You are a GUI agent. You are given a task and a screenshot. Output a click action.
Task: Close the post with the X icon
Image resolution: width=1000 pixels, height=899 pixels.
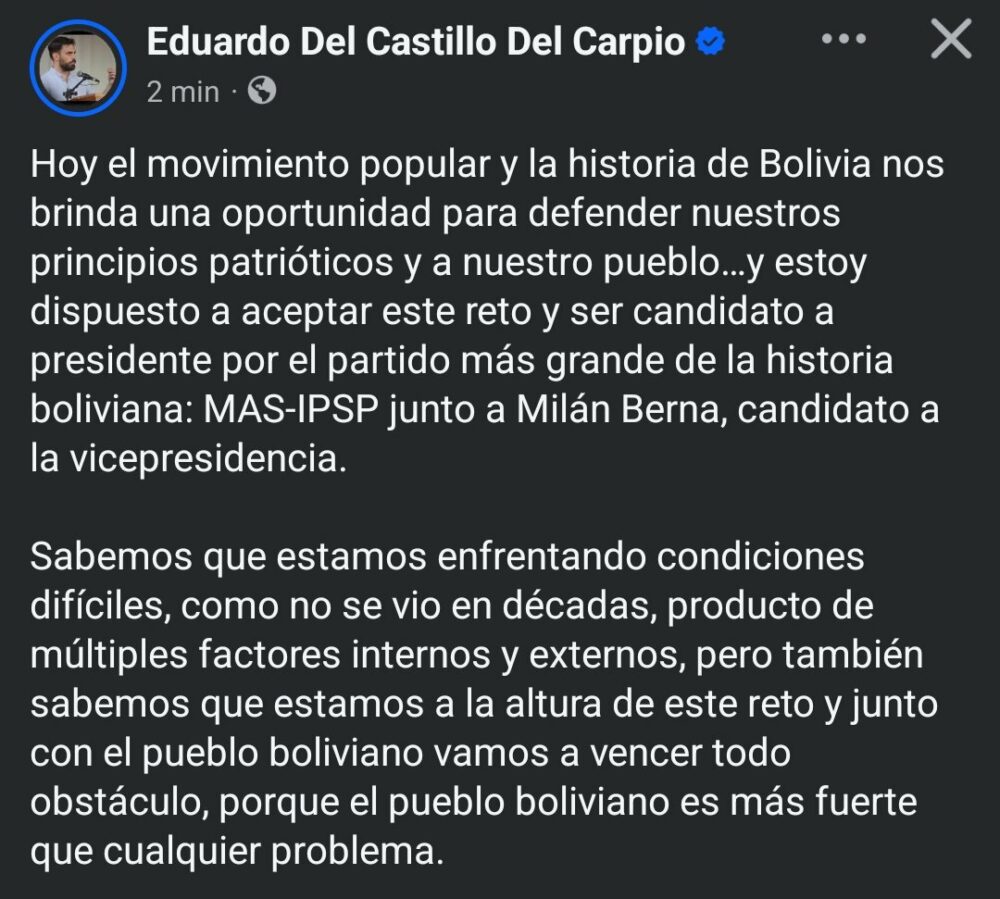[951, 39]
